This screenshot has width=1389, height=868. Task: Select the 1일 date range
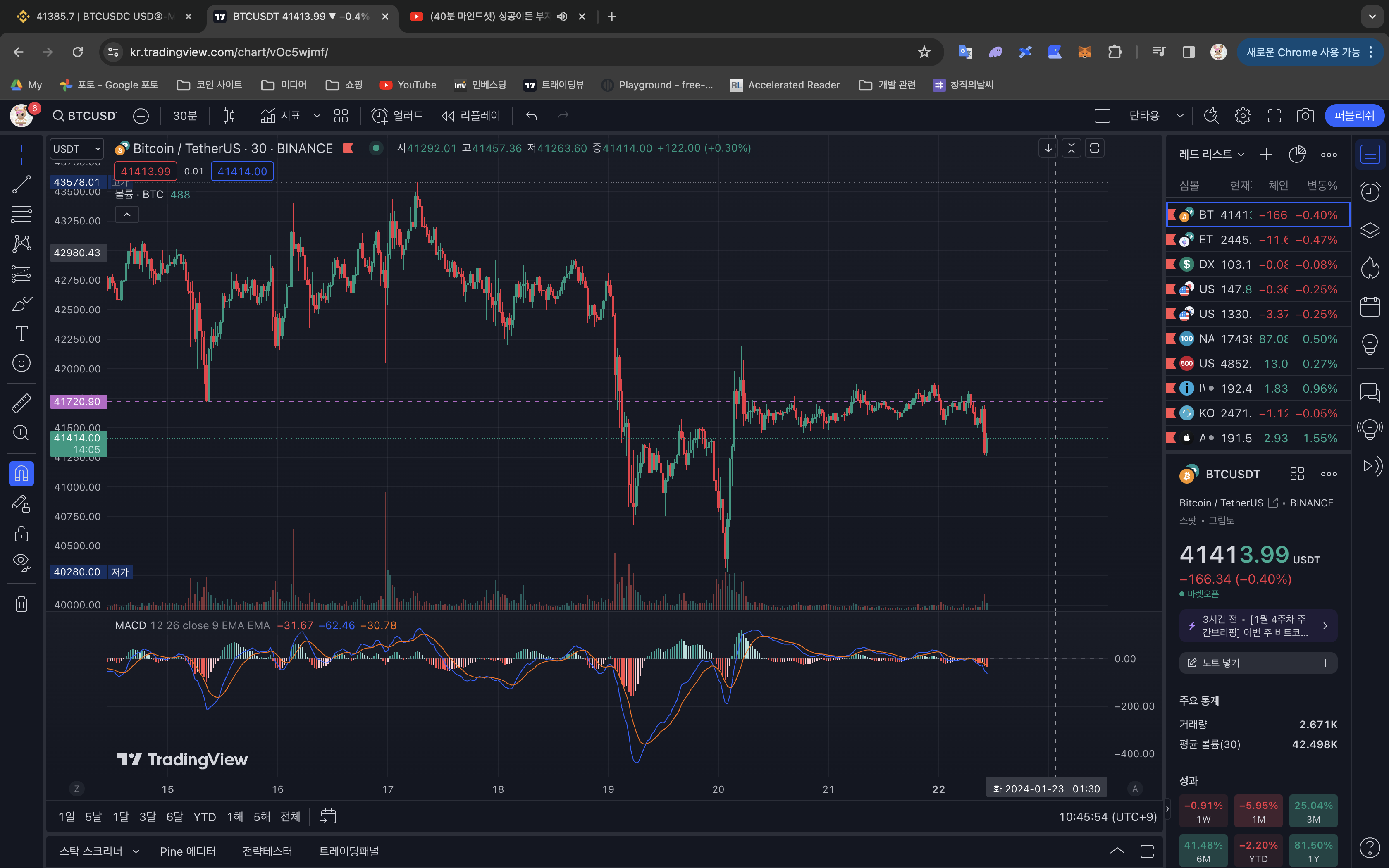(x=67, y=817)
